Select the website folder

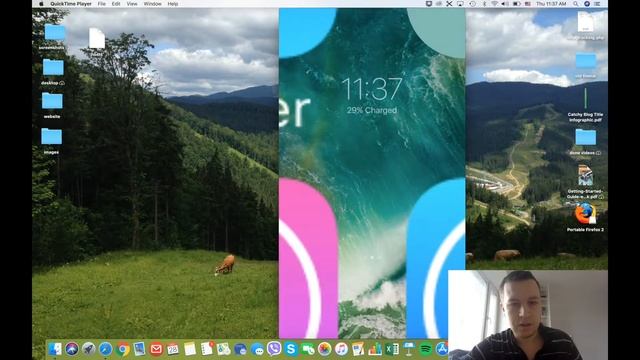[52, 101]
